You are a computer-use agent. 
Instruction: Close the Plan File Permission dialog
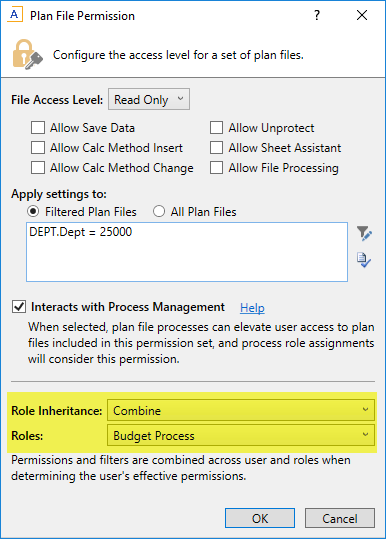tap(362, 15)
